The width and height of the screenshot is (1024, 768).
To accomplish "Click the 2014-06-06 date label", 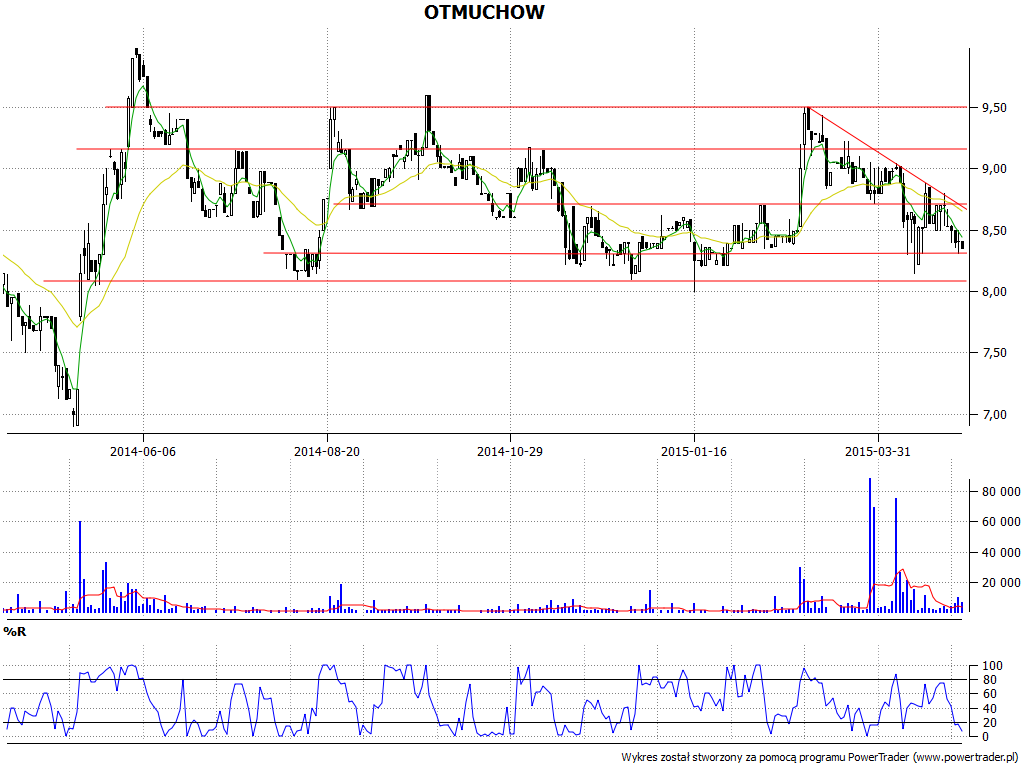I will tap(143, 451).
